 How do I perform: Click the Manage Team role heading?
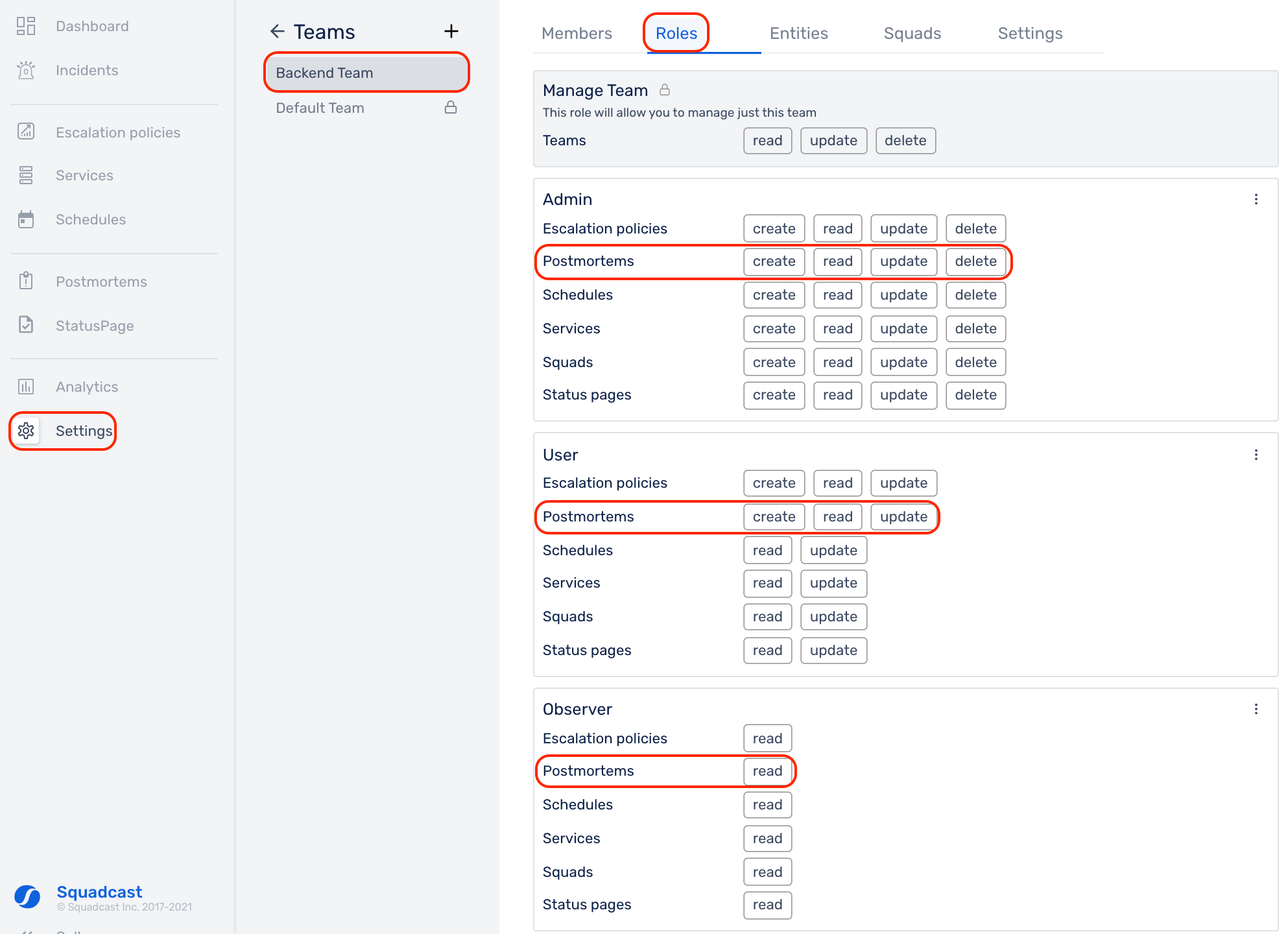(x=595, y=90)
